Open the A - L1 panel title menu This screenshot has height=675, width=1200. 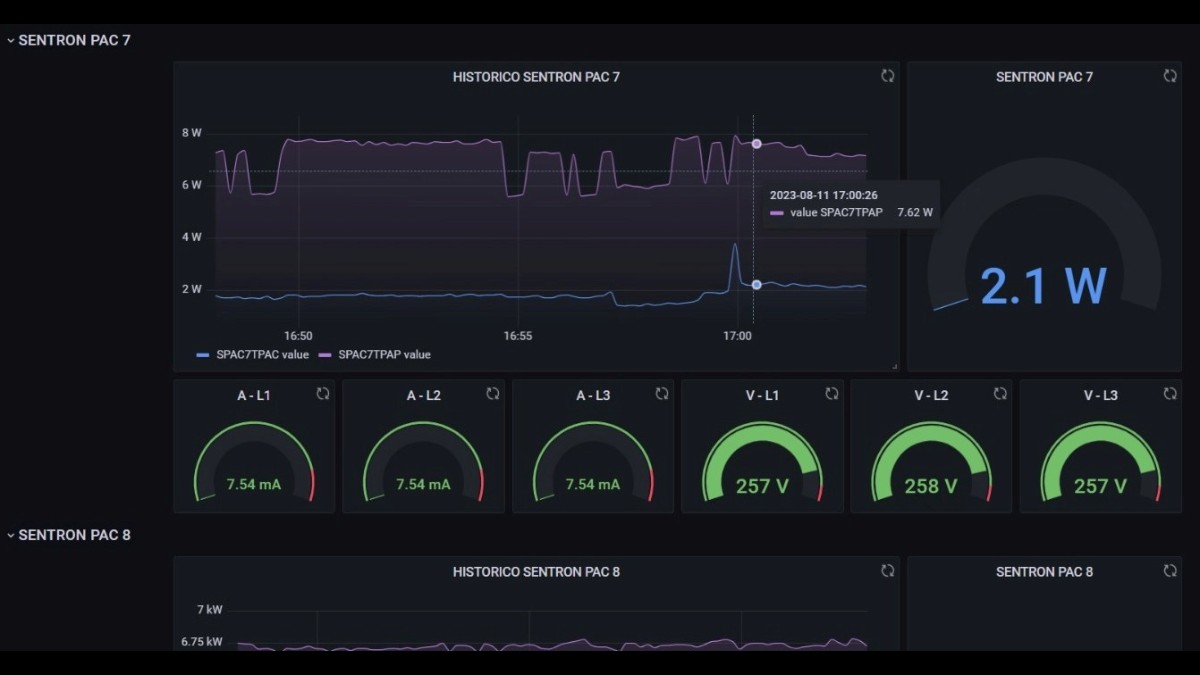pyautogui.click(x=253, y=395)
